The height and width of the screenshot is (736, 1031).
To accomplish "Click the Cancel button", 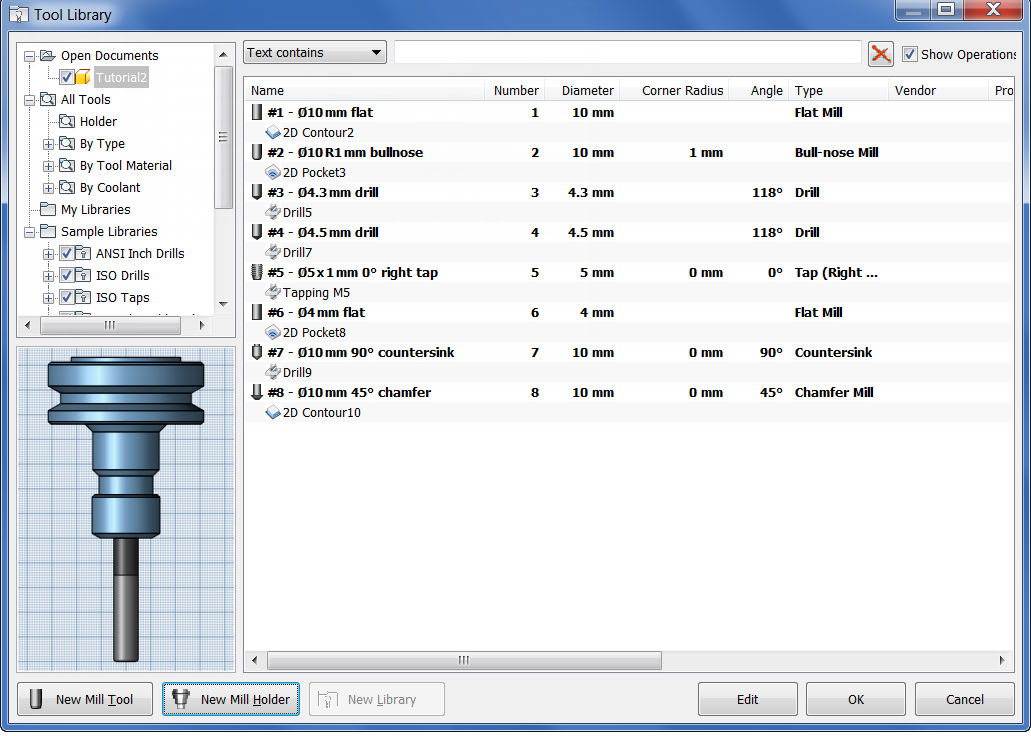I will click(x=965, y=699).
